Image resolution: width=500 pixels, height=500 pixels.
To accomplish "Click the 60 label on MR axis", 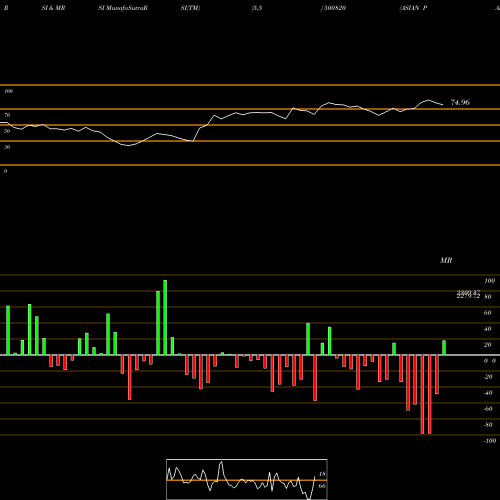I will [487, 313].
